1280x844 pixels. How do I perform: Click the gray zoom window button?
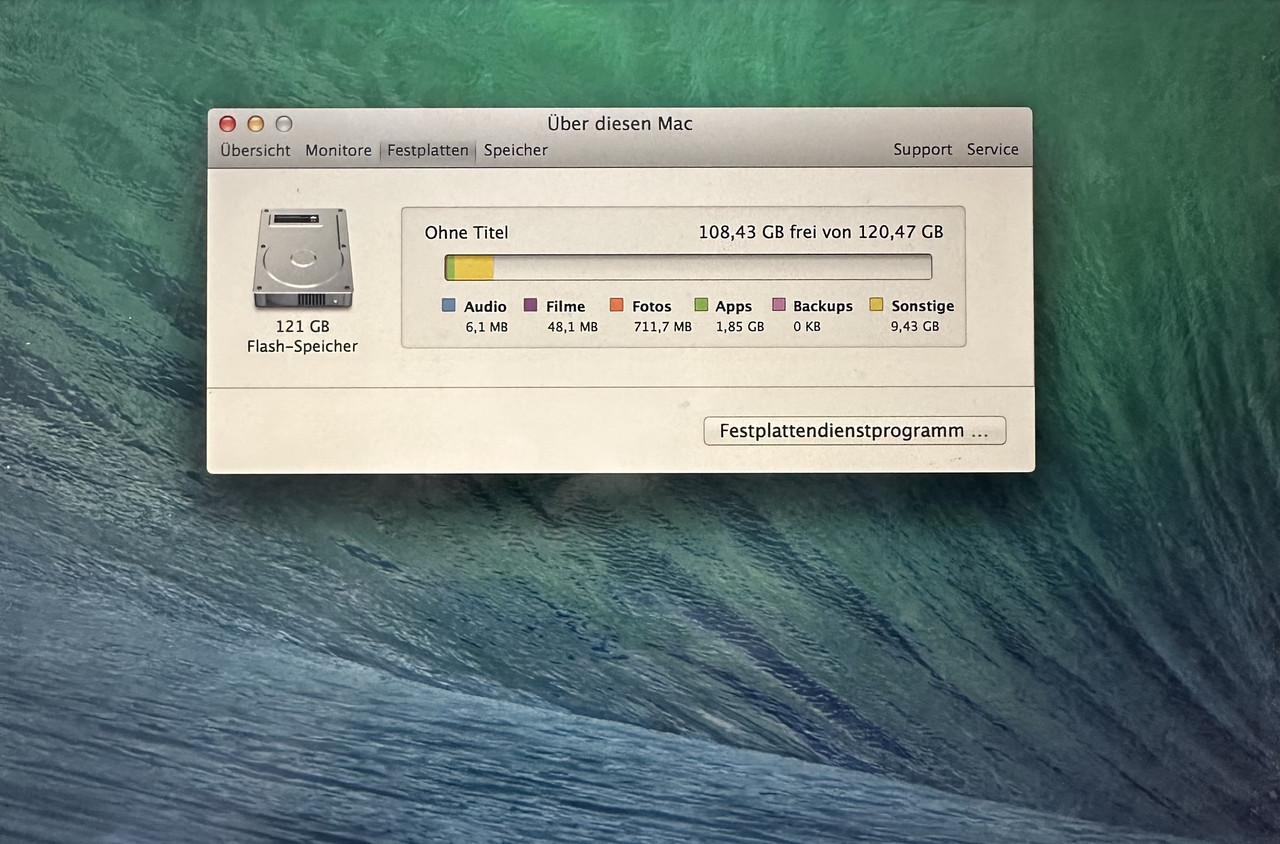(284, 124)
